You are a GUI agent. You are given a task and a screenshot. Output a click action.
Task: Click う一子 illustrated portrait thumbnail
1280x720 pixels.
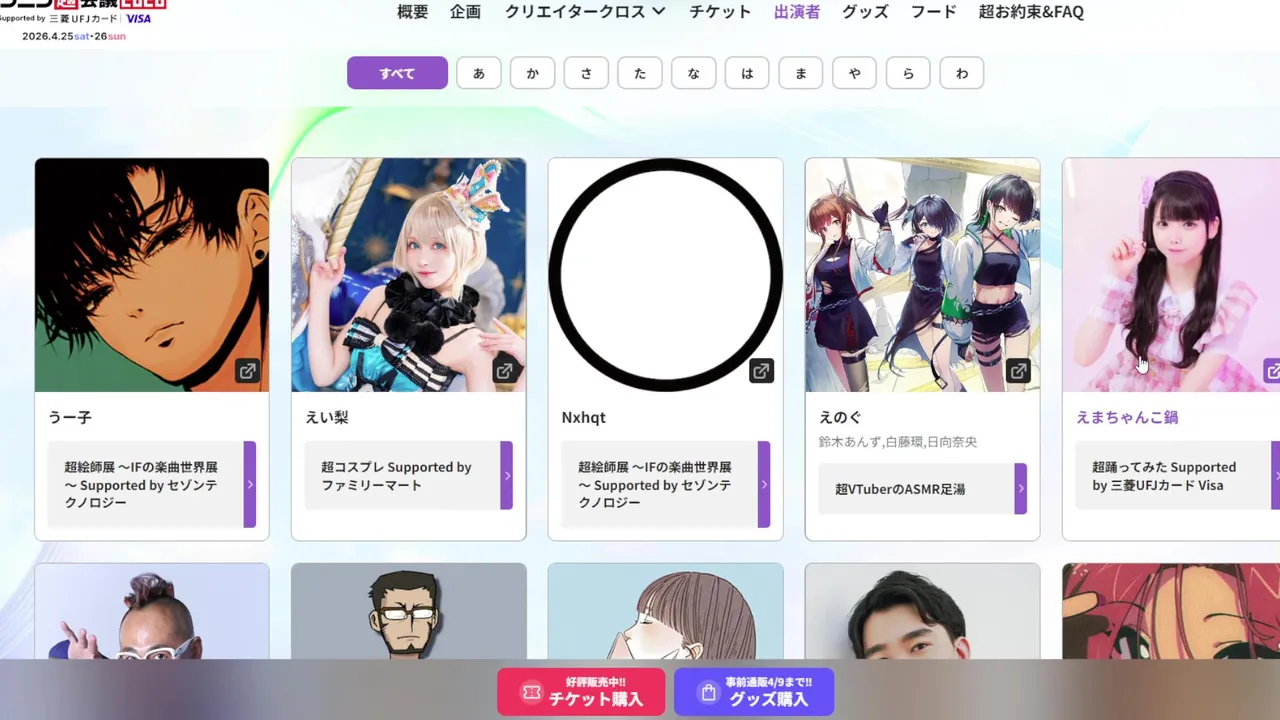pyautogui.click(x=152, y=275)
